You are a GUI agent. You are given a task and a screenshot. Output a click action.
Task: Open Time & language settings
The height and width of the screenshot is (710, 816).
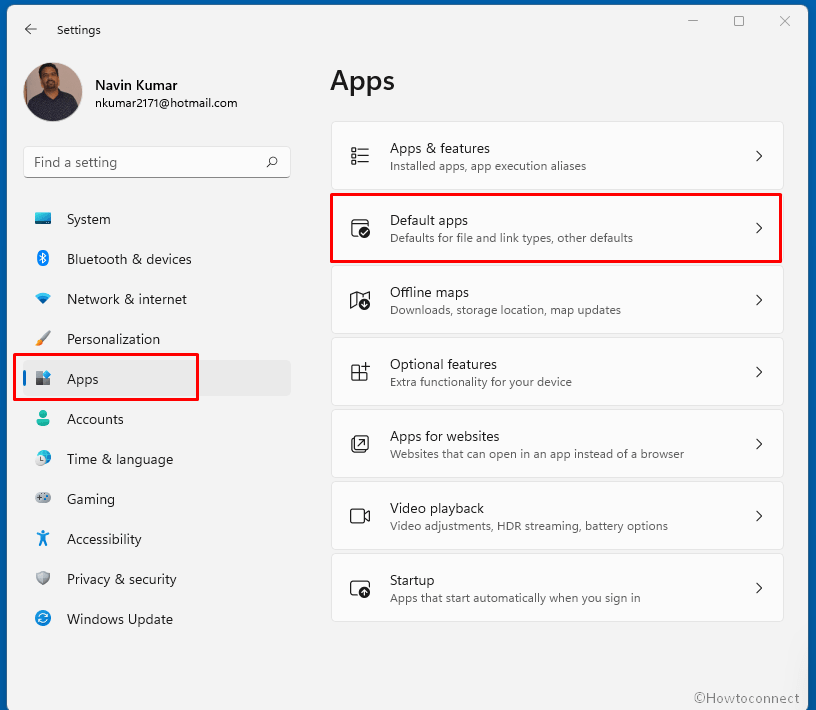pyautogui.click(x=157, y=459)
